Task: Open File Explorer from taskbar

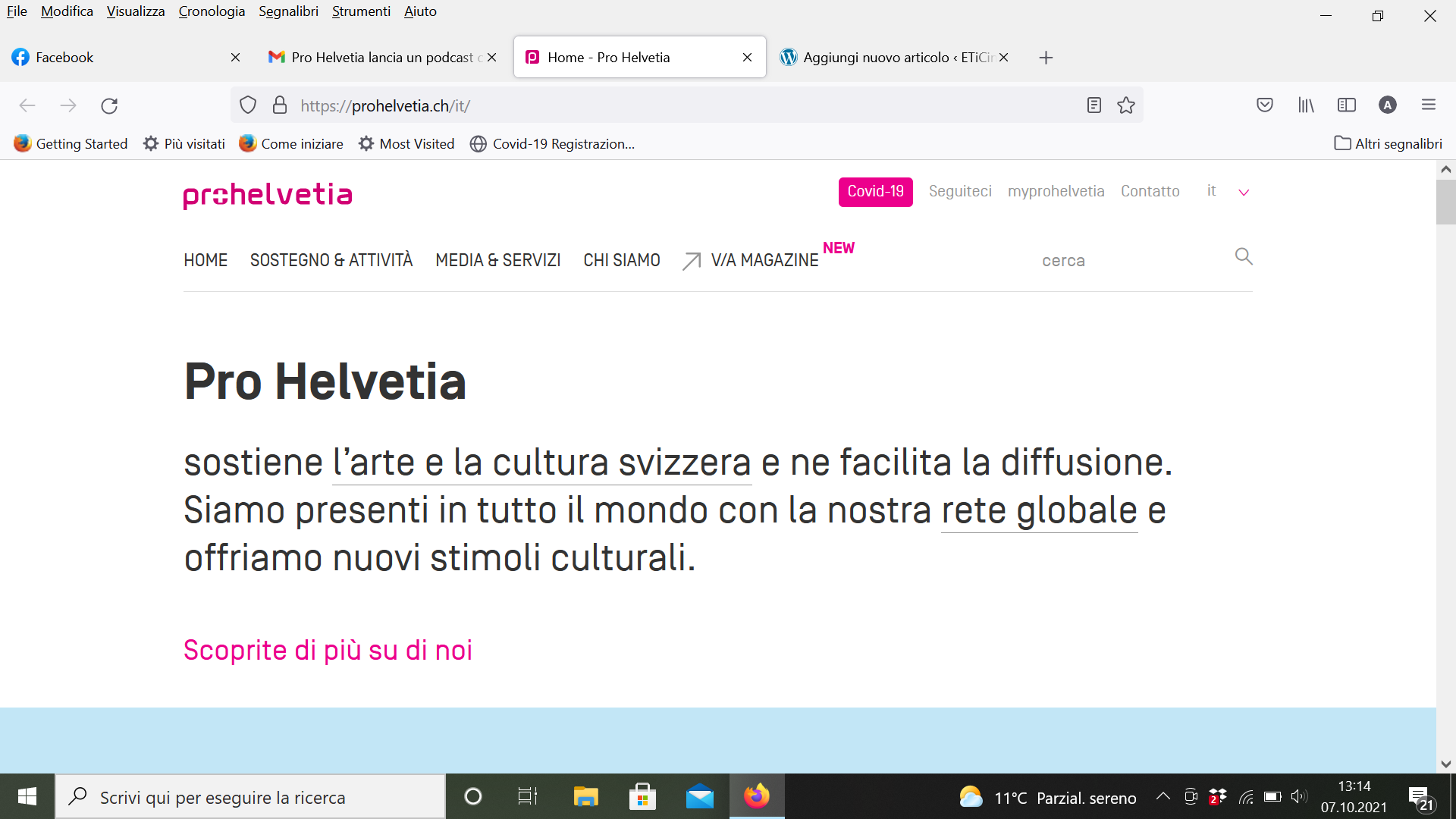Action: pyautogui.click(x=585, y=796)
